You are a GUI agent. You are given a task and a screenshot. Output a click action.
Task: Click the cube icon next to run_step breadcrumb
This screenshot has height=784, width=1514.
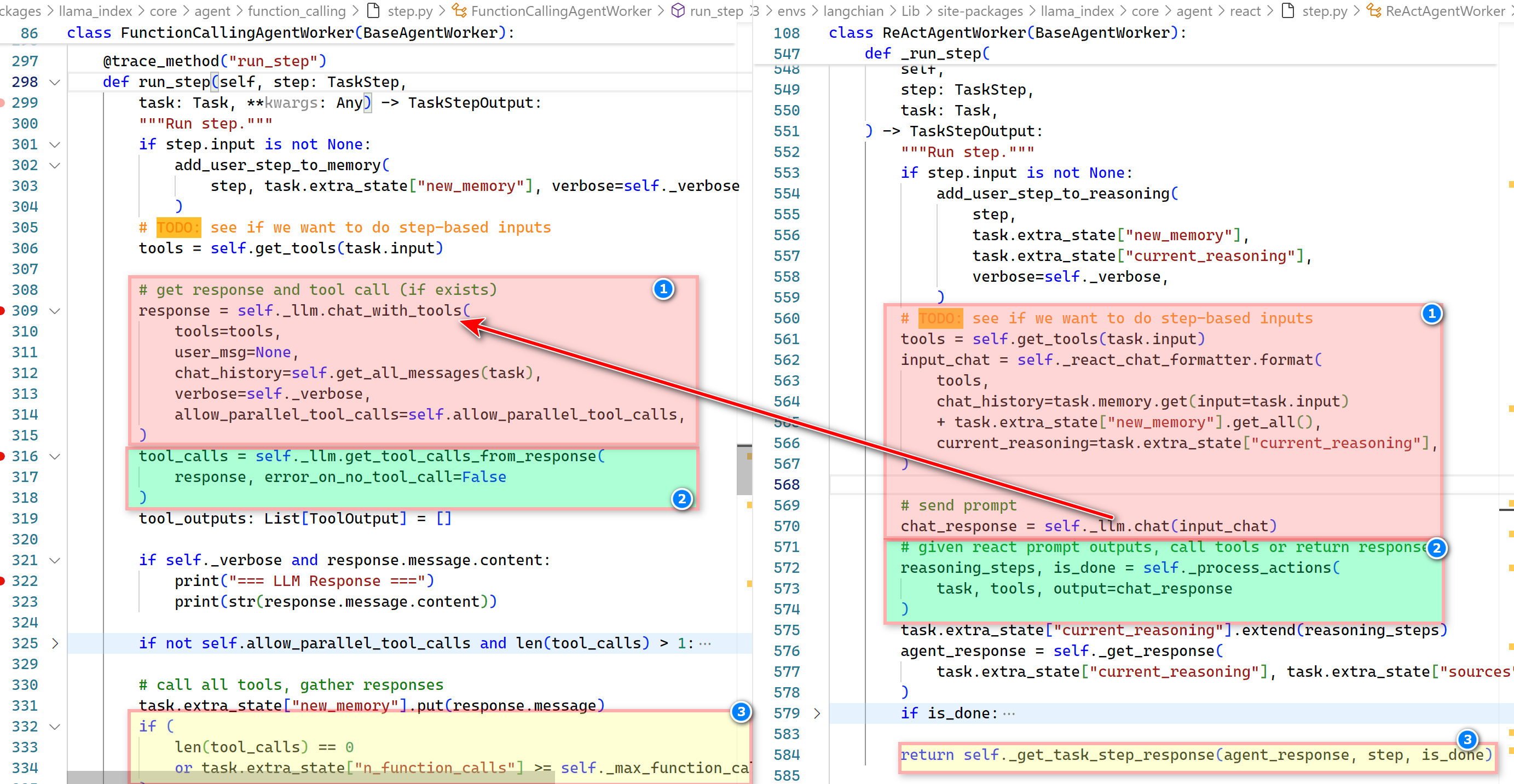[679, 10]
